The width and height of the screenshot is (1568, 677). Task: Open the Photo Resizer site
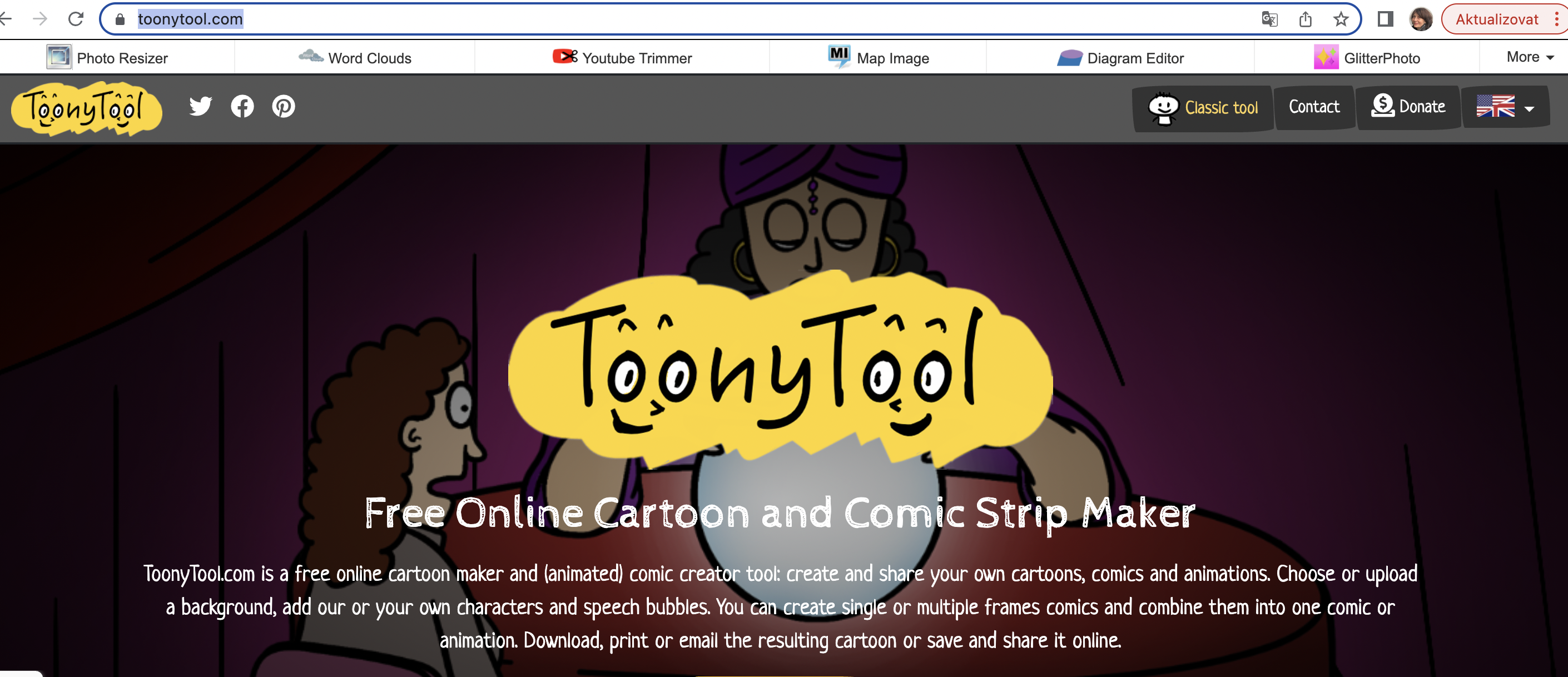108,58
